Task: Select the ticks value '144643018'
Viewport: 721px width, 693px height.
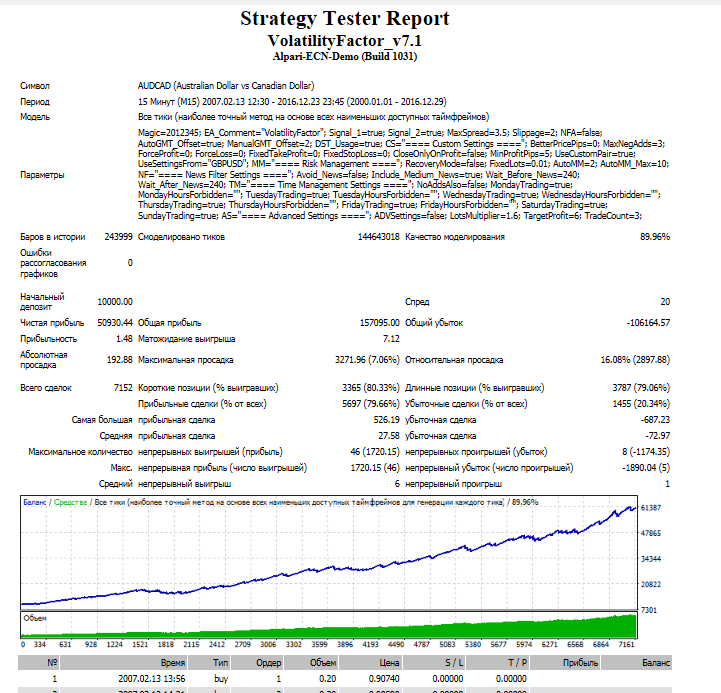Action: pos(378,237)
